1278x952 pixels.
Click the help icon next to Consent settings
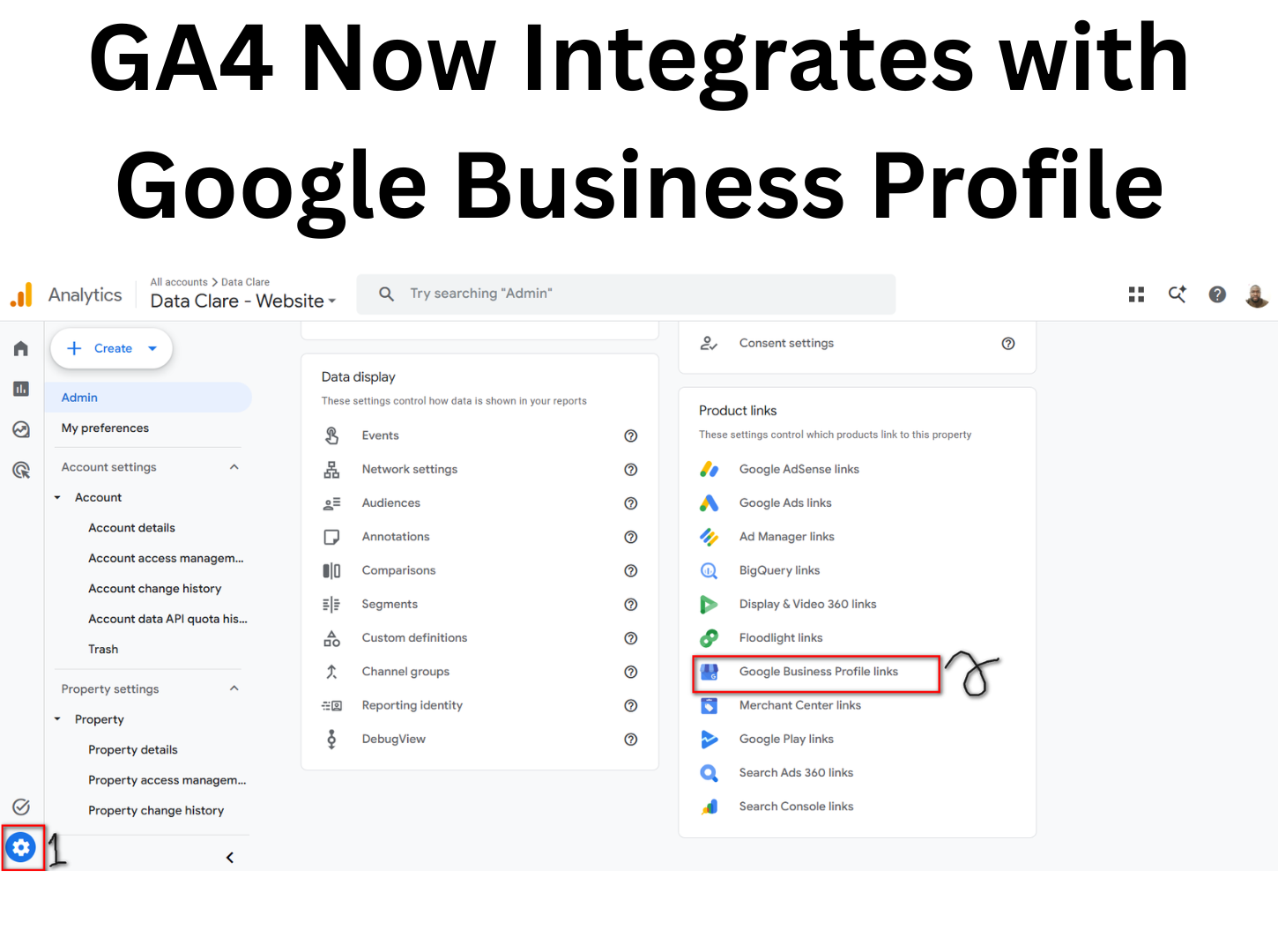point(1008,344)
